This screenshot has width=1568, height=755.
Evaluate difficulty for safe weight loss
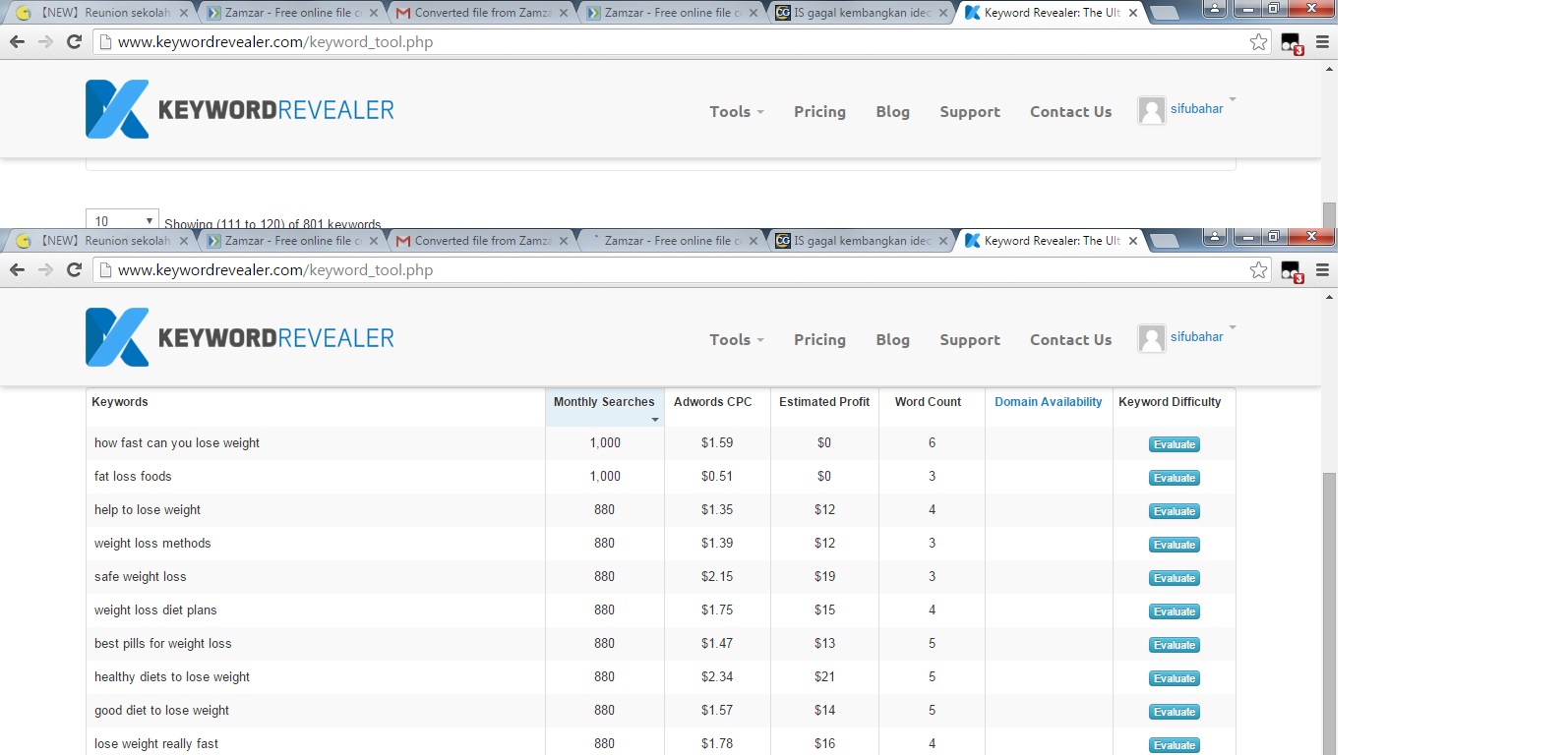(x=1175, y=578)
